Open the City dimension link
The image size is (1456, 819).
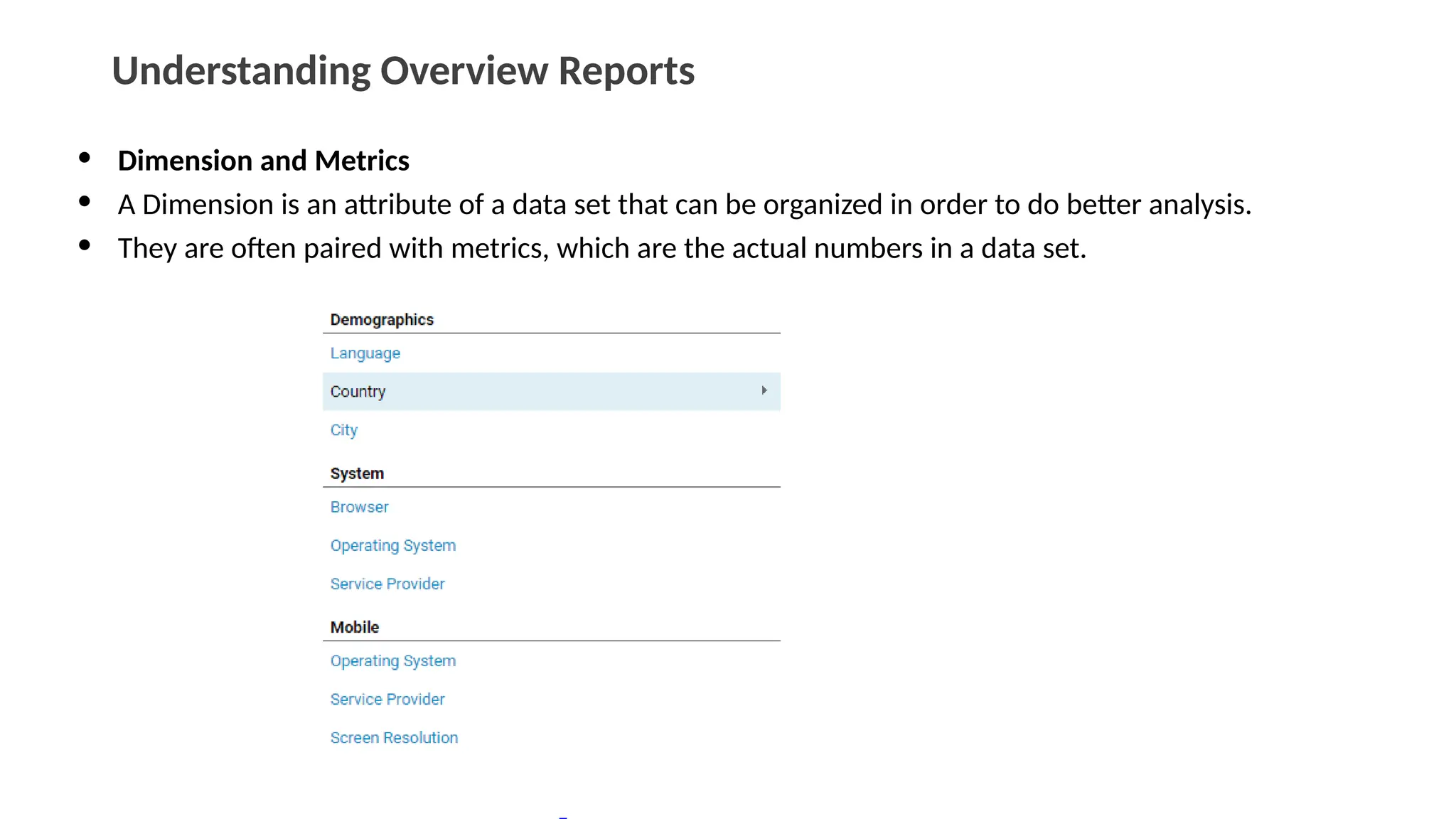point(344,430)
